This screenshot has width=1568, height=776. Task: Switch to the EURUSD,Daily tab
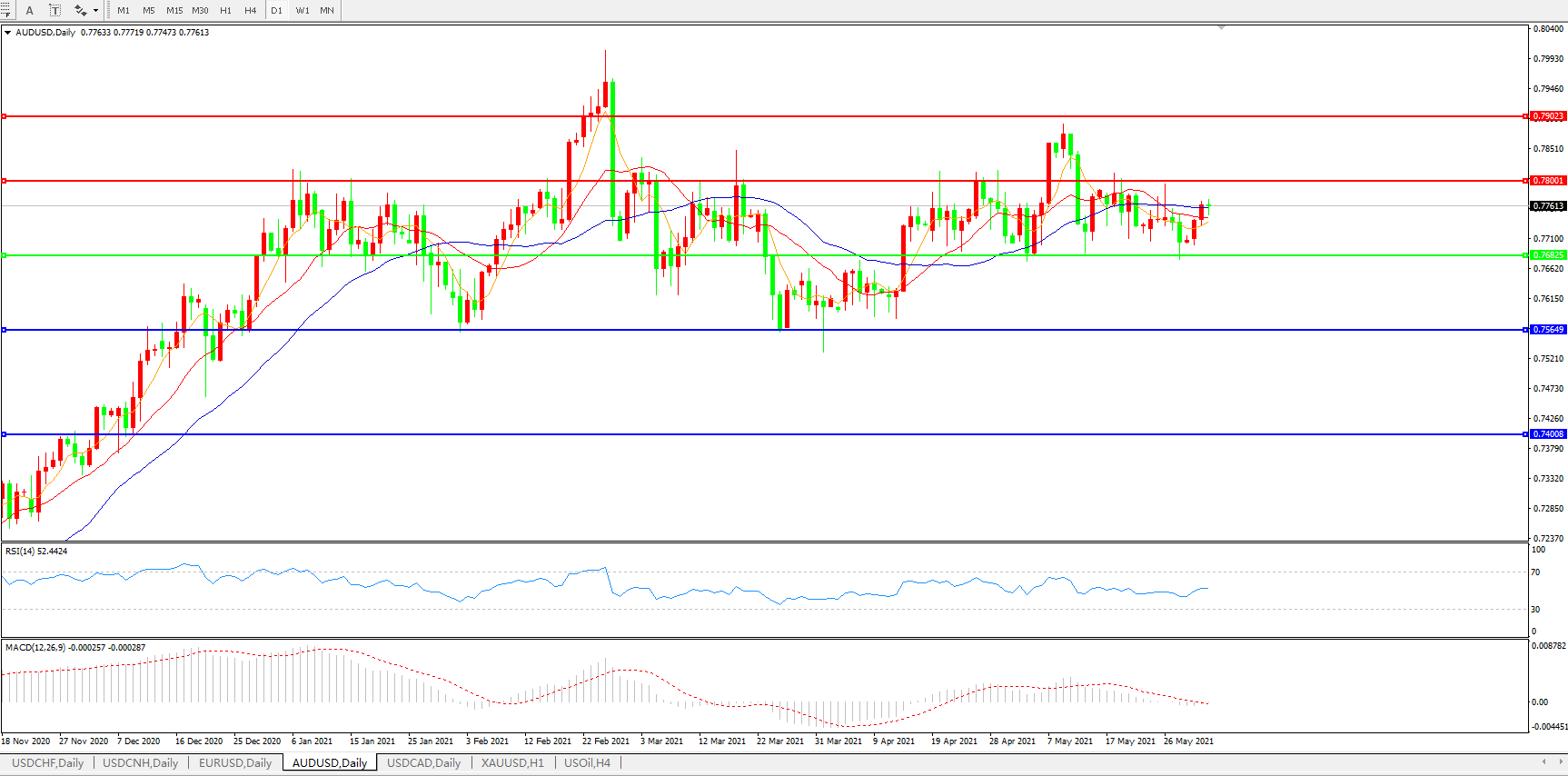click(235, 762)
